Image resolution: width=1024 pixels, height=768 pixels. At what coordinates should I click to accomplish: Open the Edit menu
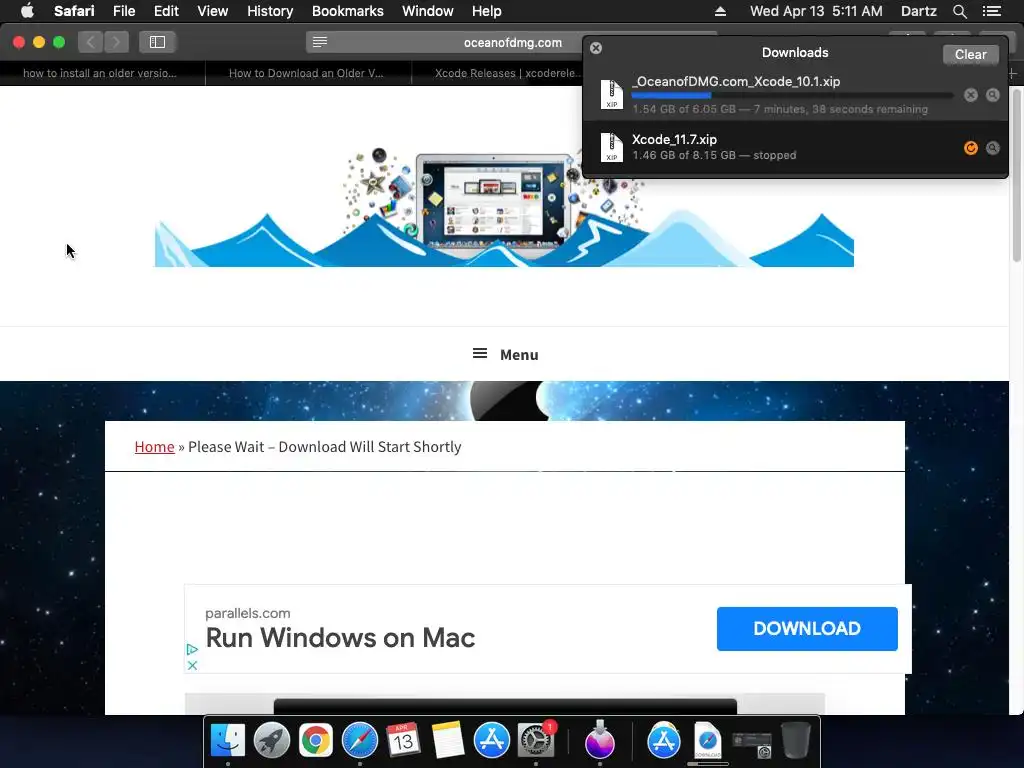(166, 11)
